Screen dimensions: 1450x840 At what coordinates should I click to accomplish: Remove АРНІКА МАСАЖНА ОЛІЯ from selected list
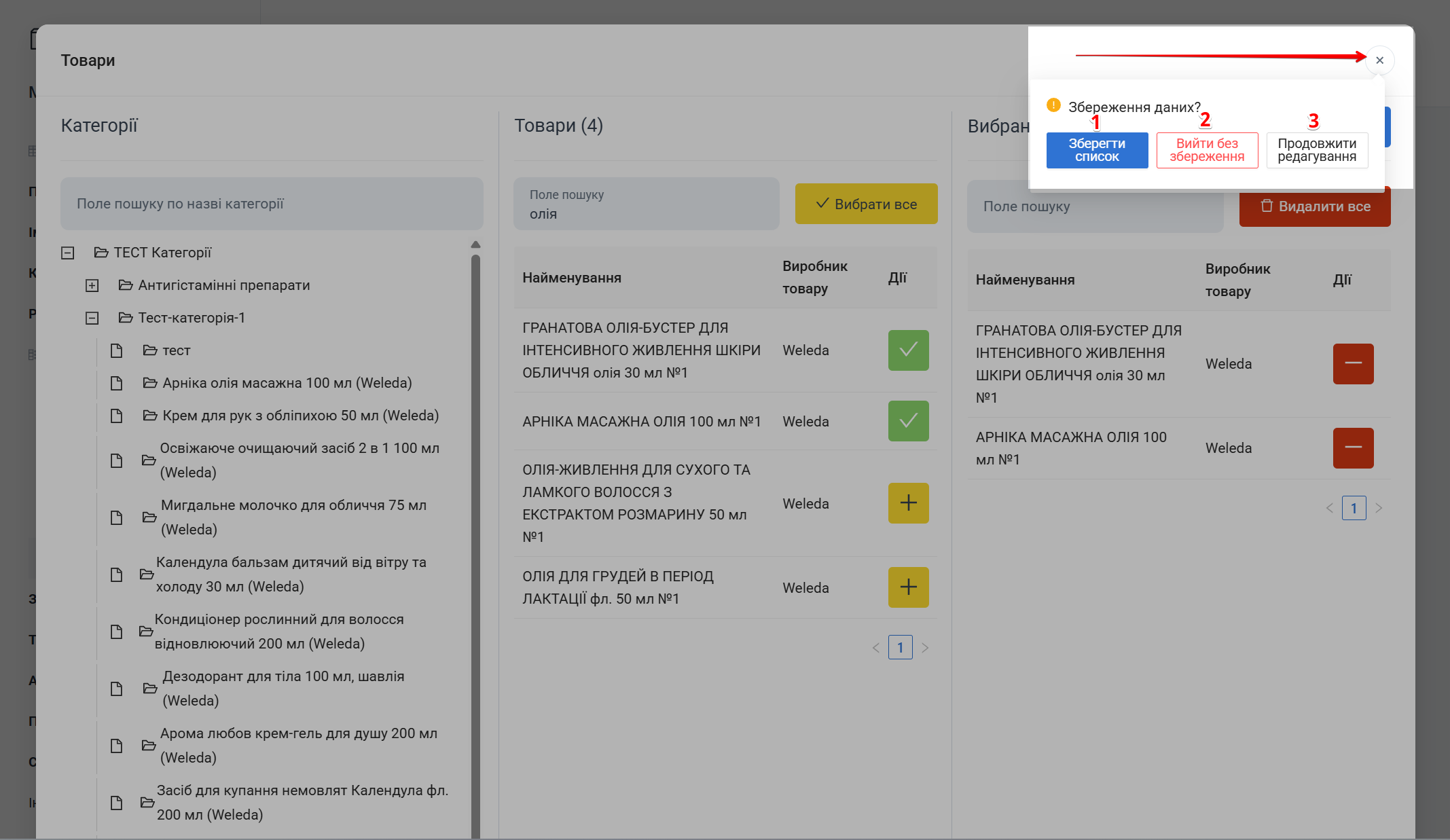(1352, 448)
